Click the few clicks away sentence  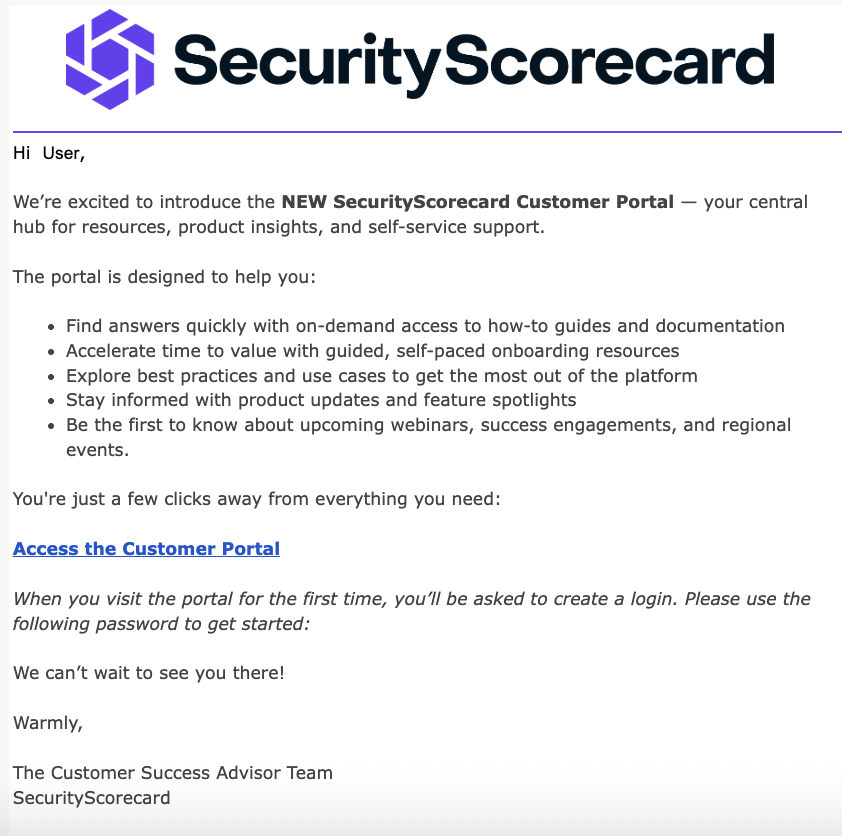257,499
